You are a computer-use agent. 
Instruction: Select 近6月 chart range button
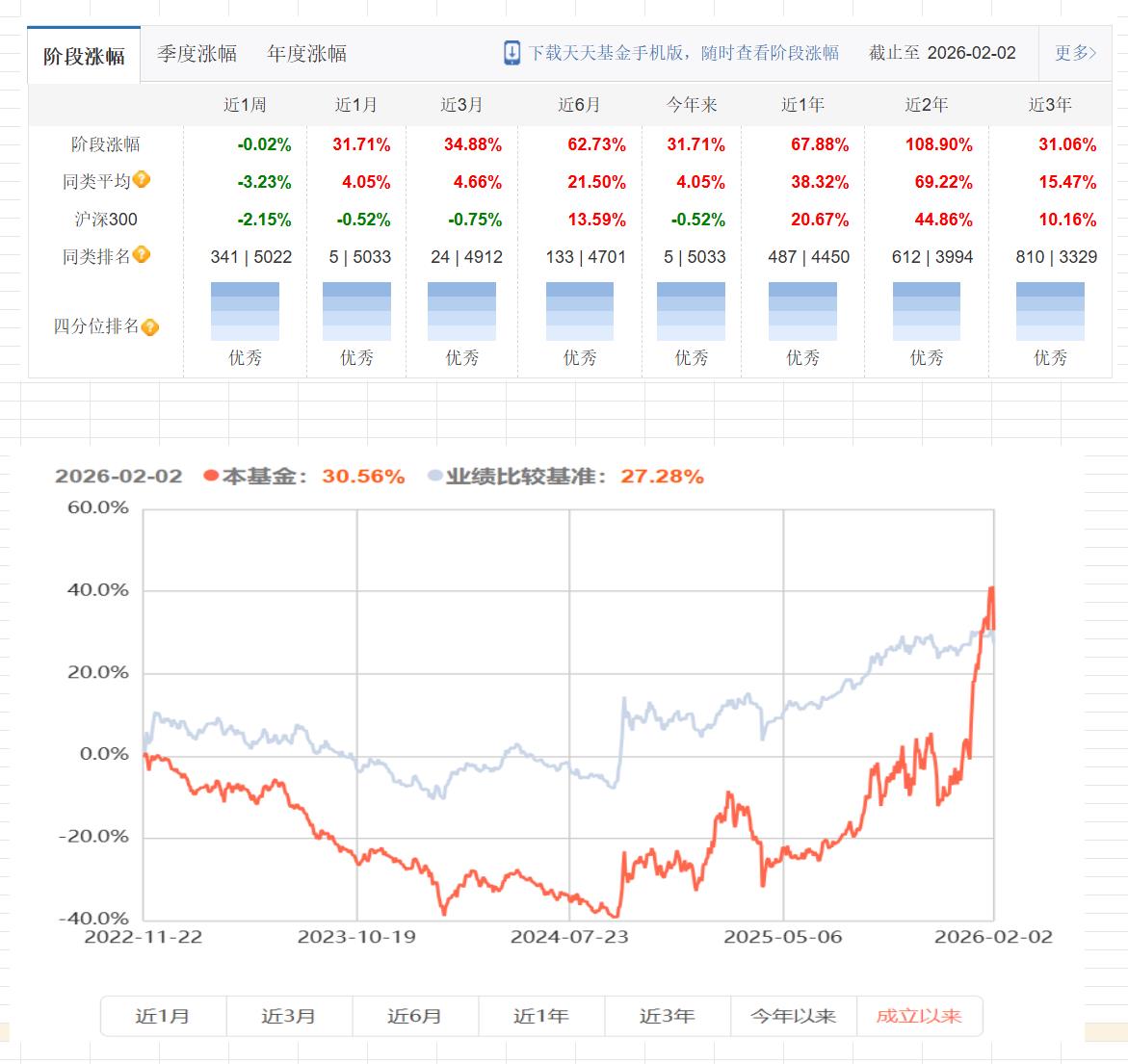(415, 1016)
